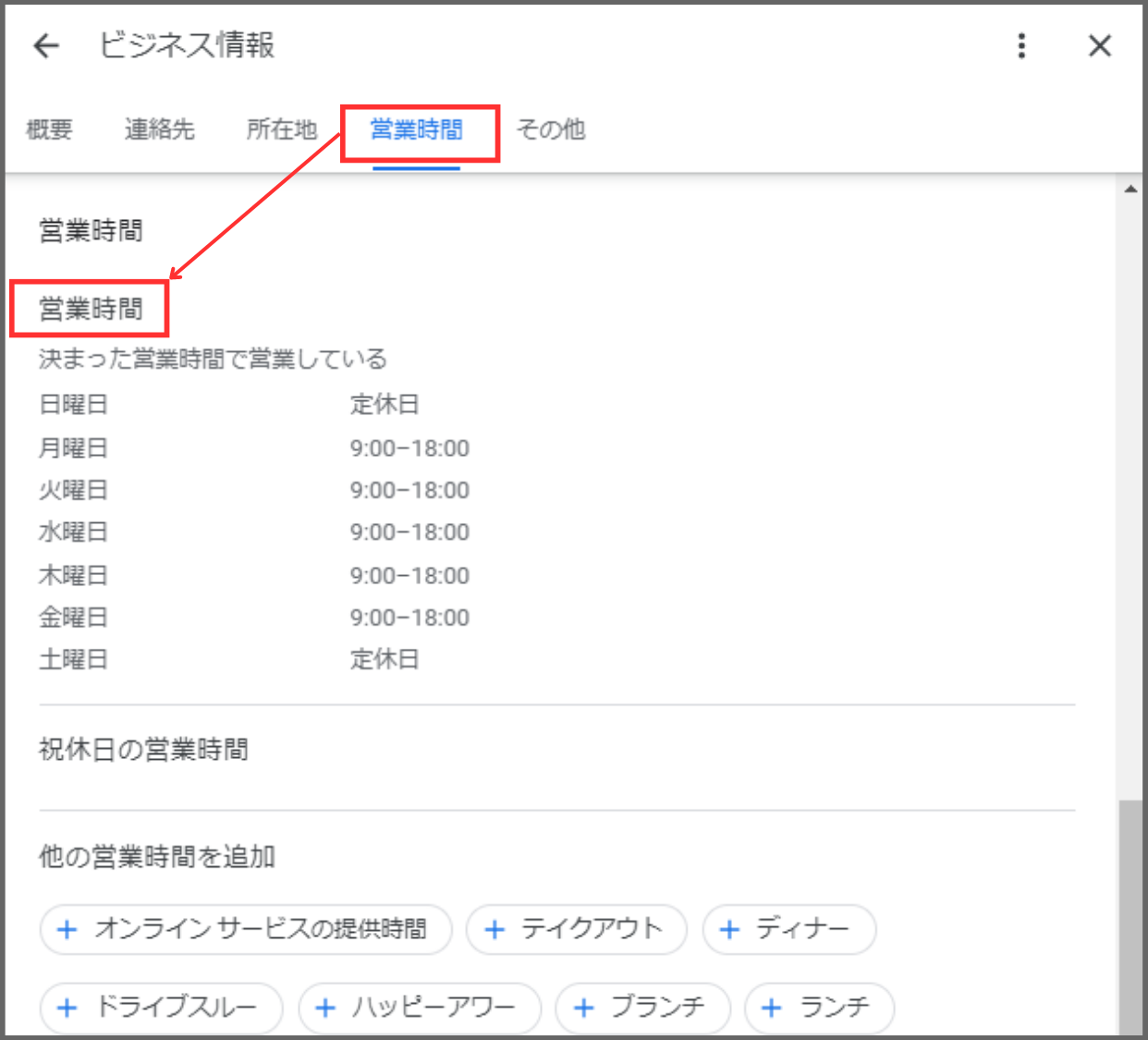Click the 土曜日 row label
Screen dimensions: 1148x1040
[73, 660]
